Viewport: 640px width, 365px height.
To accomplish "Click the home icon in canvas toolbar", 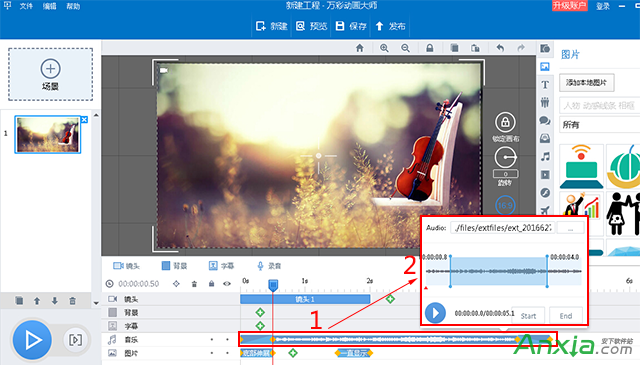I will pyautogui.click(x=360, y=48).
